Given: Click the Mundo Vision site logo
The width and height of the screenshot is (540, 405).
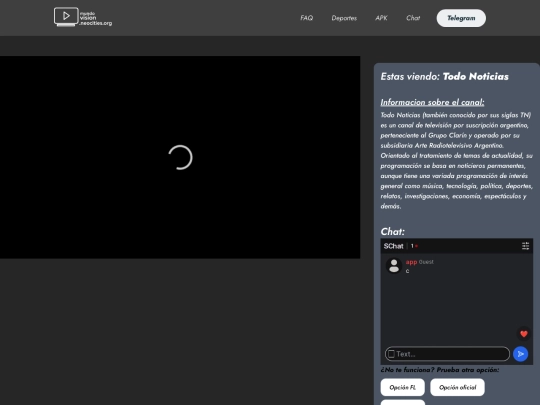Looking at the screenshot, I should [83, 17].
